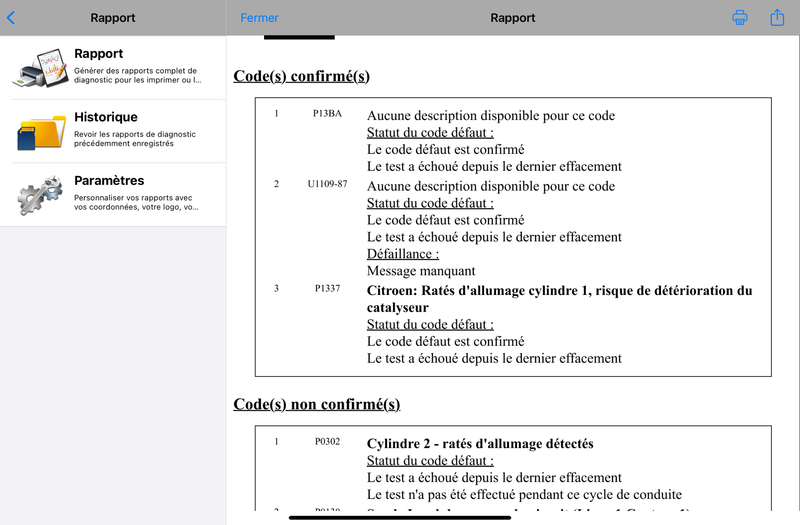Select 'Statut du code défaut' under P1337
The width and height of the screenshot is (800, 525).
(430, 324)
